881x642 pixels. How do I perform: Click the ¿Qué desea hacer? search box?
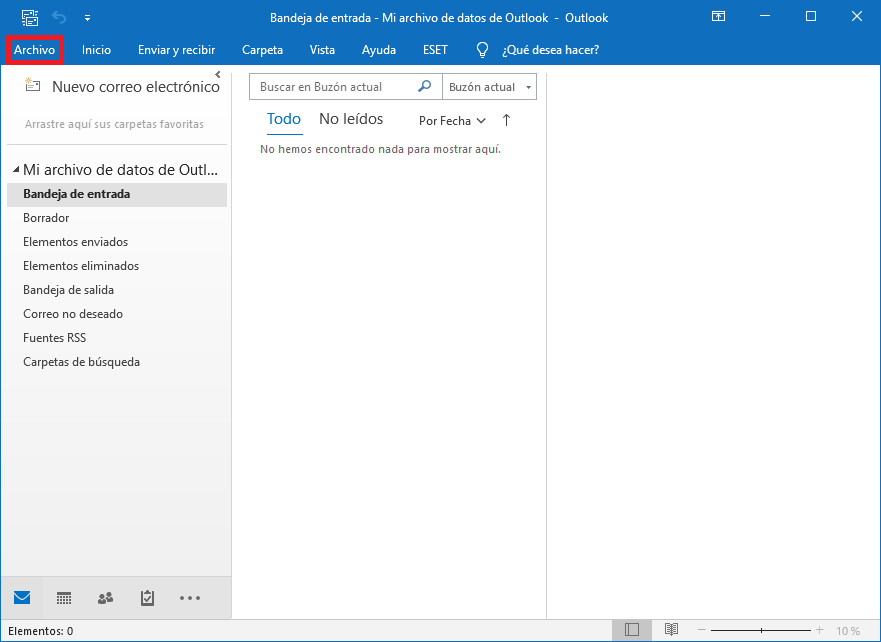[551, 50]
